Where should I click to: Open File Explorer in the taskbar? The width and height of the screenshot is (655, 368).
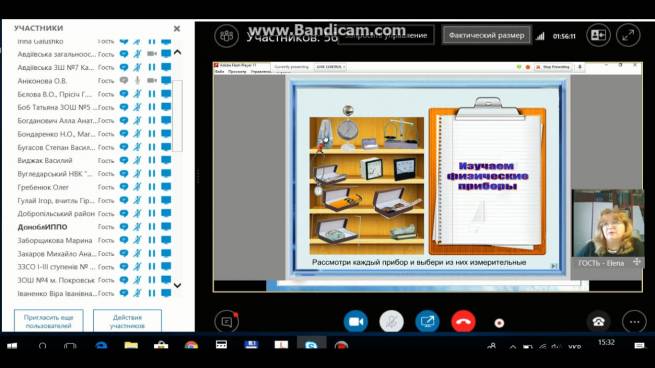pos(131,345)
